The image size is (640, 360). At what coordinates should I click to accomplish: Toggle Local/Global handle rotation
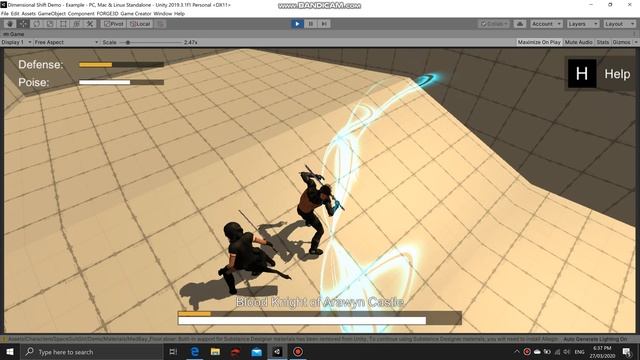(140, 24)
